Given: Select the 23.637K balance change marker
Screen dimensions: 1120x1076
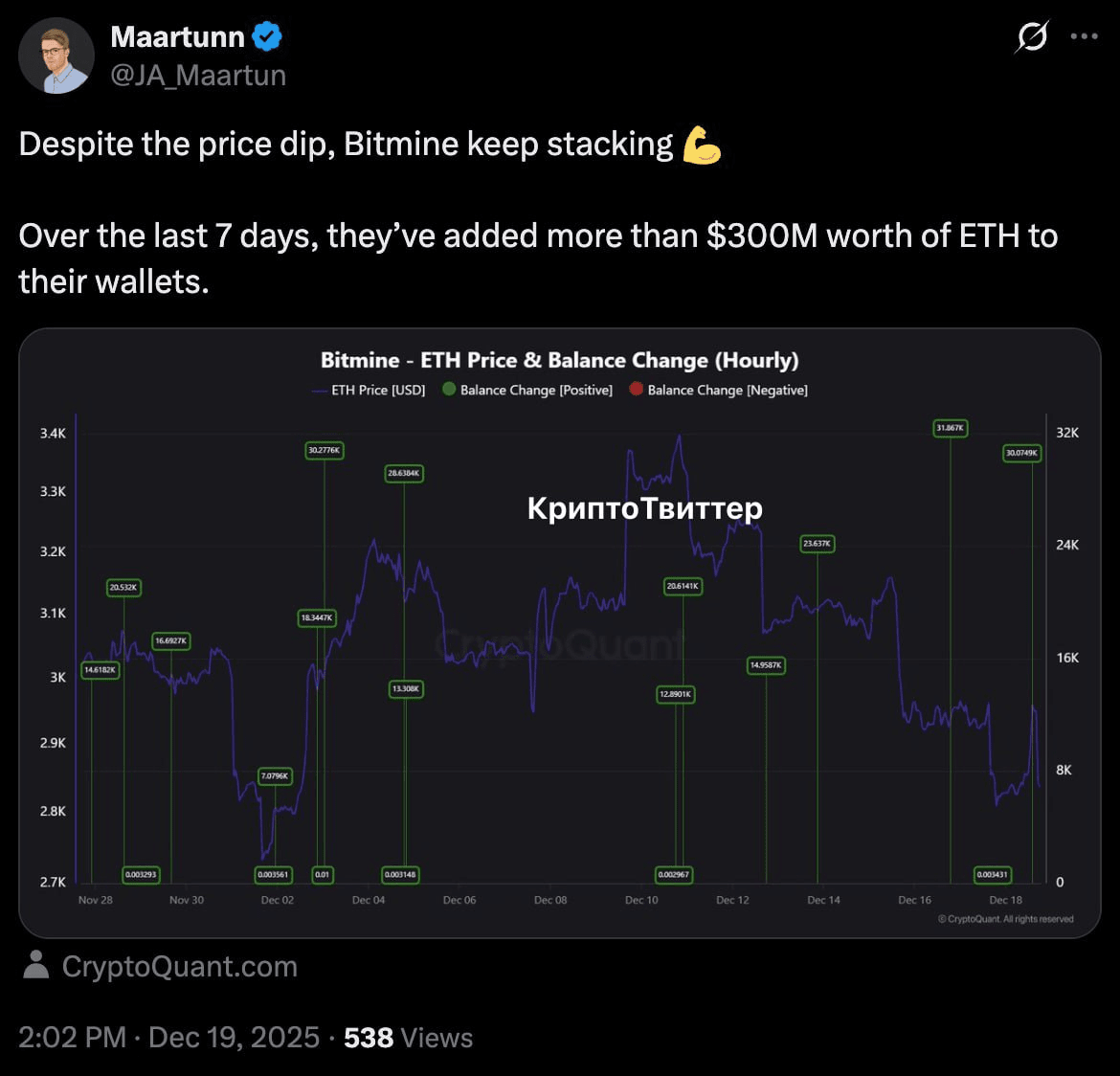Looking at the screenshot, I should click(x=818, y=544).
